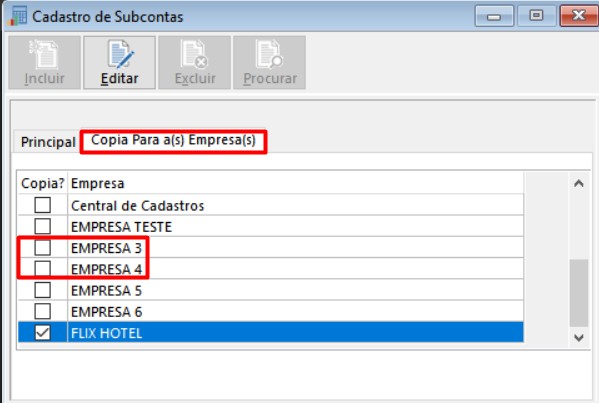Open the Copia Para a(s) Empresa(s) tab
The image size is (599, 403).
tap(173, 140)
